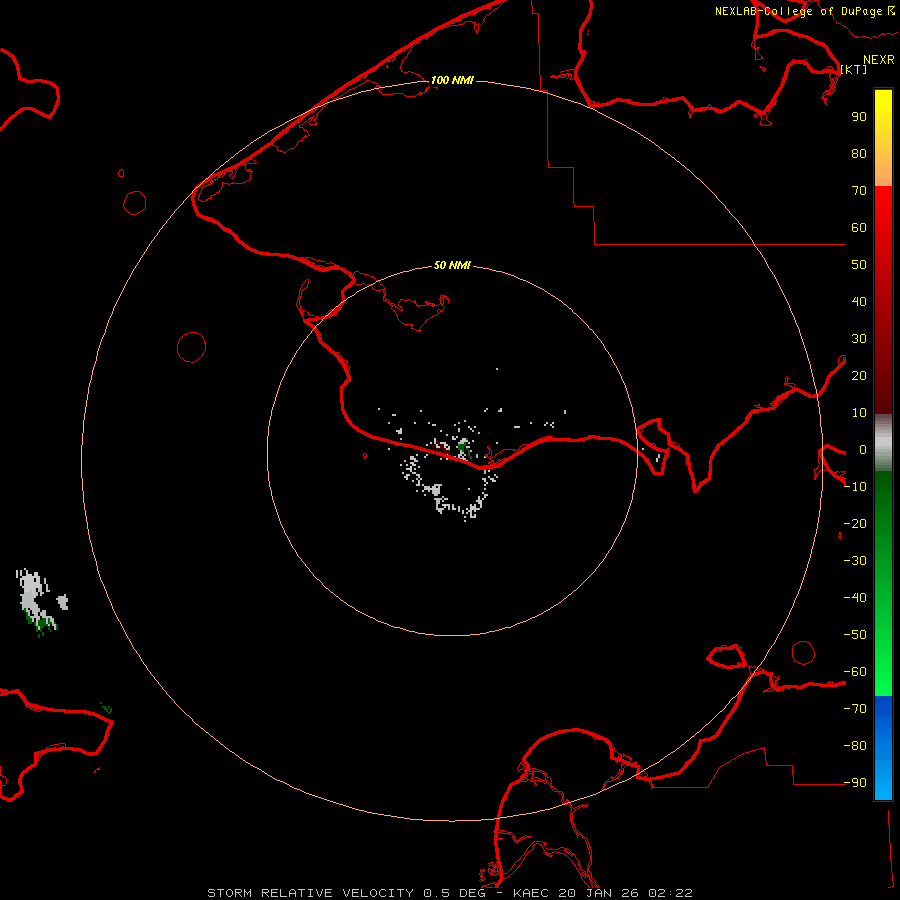This screenshot has width=900, height=900.
Task: Click the 90 value on velocity scale
Action: [859, 117]
